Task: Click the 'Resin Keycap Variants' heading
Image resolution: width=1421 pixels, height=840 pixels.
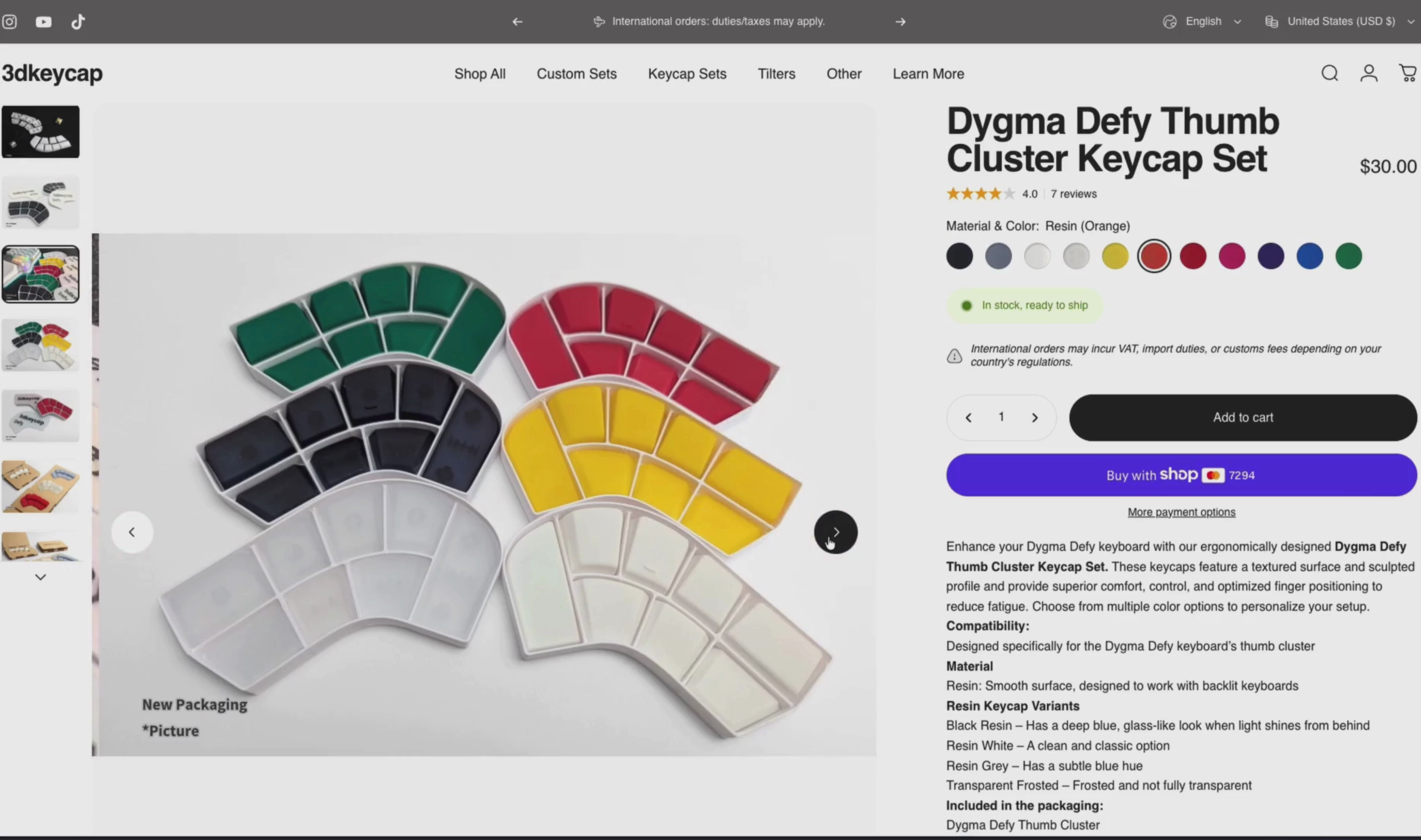Action: pyautogui.click(x=1012, y=706)
